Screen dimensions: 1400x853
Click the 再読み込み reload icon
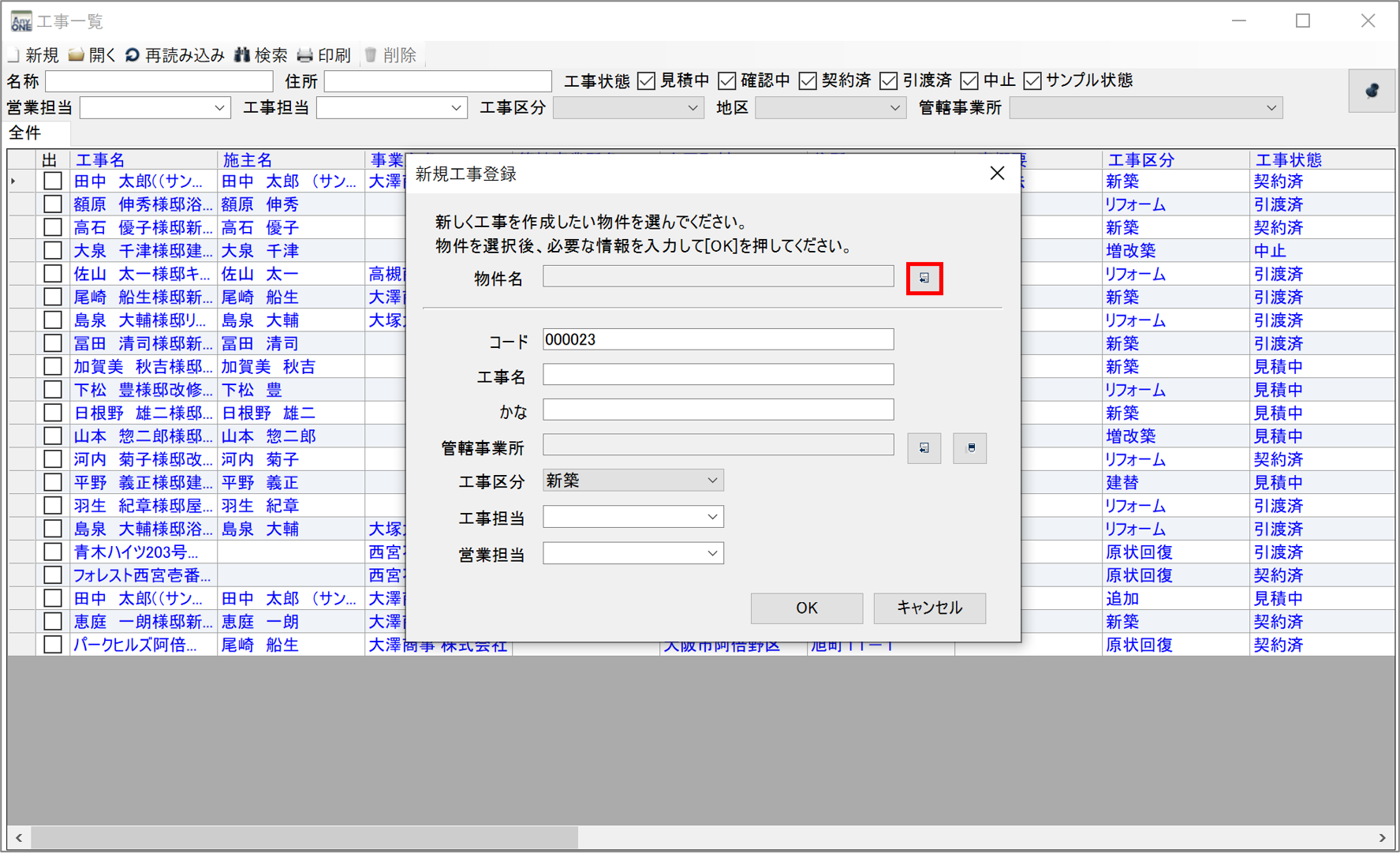pyautogui.click(x=133, y=55)
